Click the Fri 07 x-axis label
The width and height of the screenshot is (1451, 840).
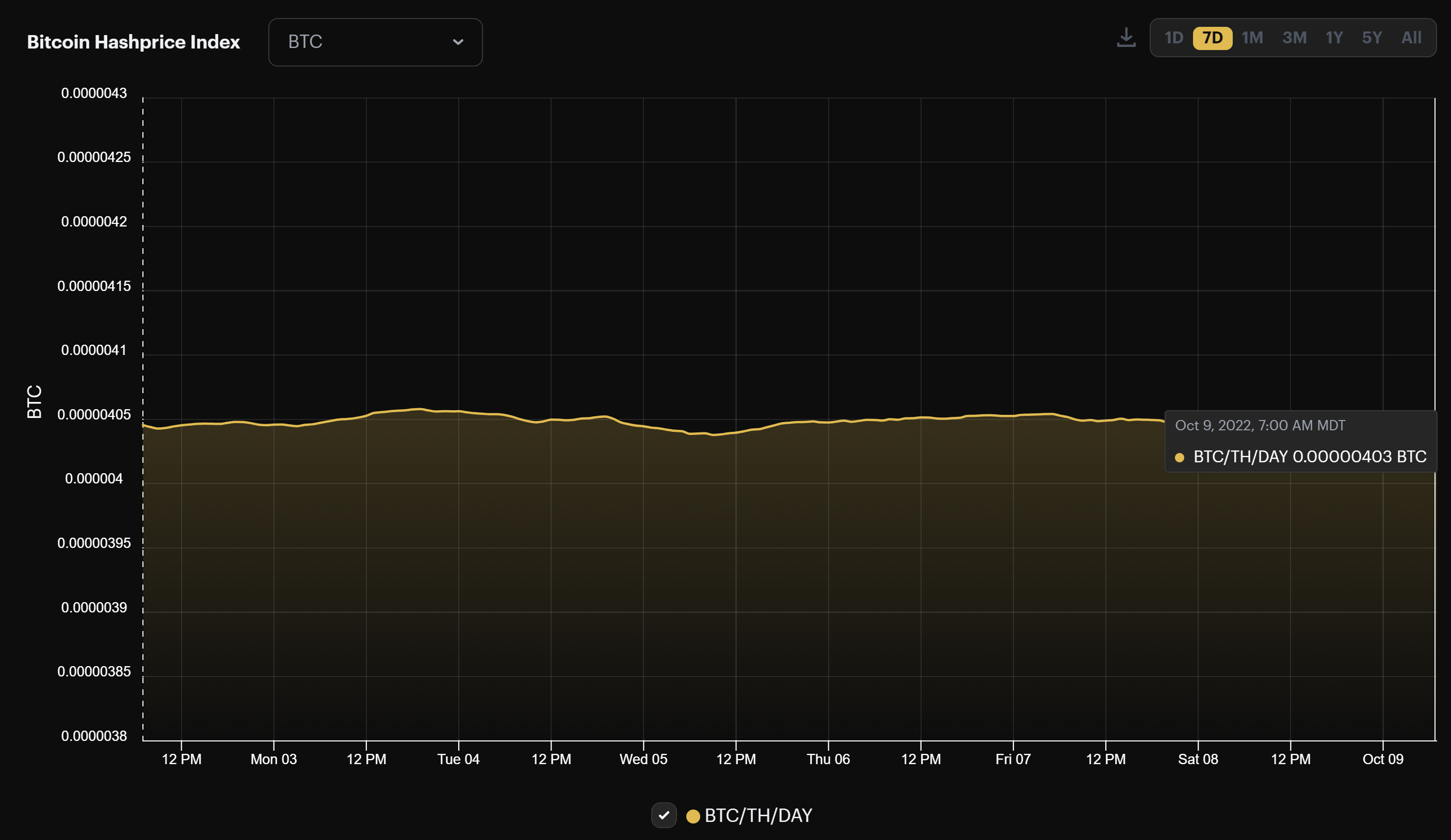pyautogui.click(x=1013, y=759)
